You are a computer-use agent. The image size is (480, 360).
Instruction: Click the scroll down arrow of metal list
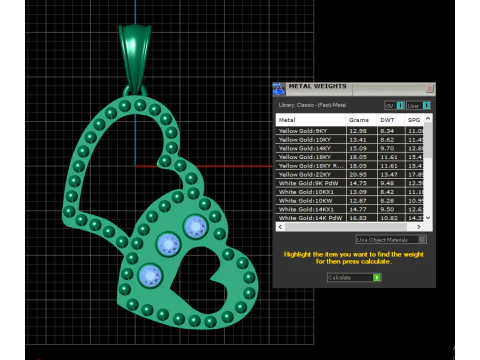428,218
